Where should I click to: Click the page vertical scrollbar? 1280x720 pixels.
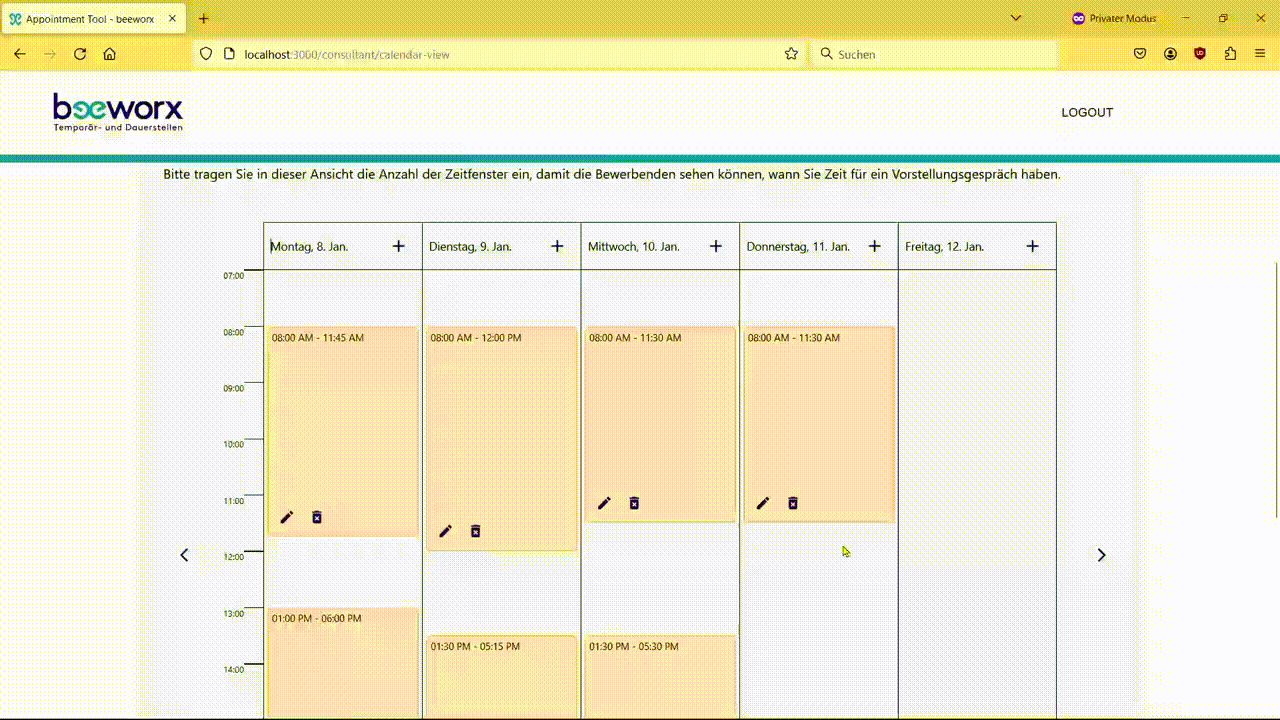tap(1275, 390)
